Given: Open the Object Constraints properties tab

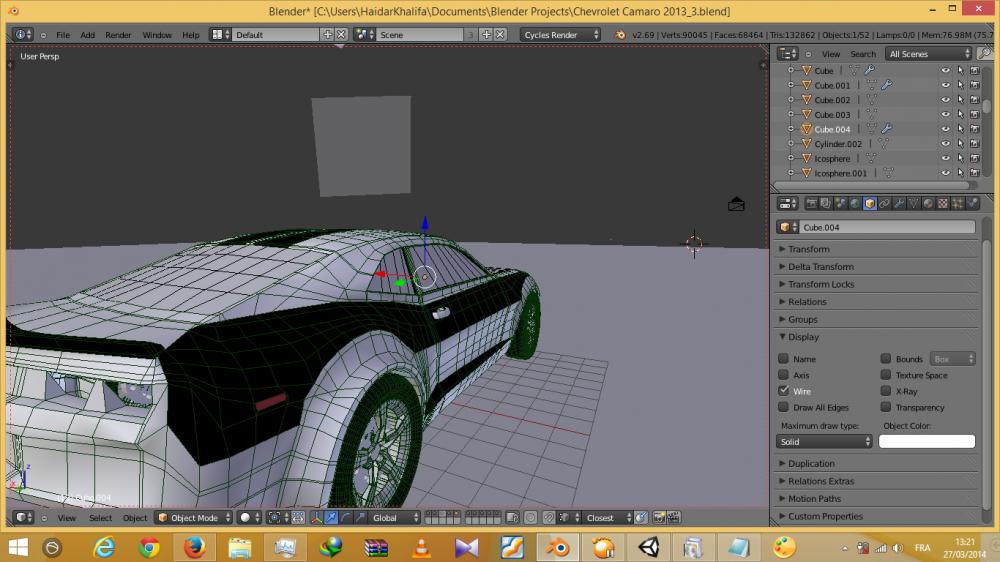Looking at the screenshot, I should (885, 203).
